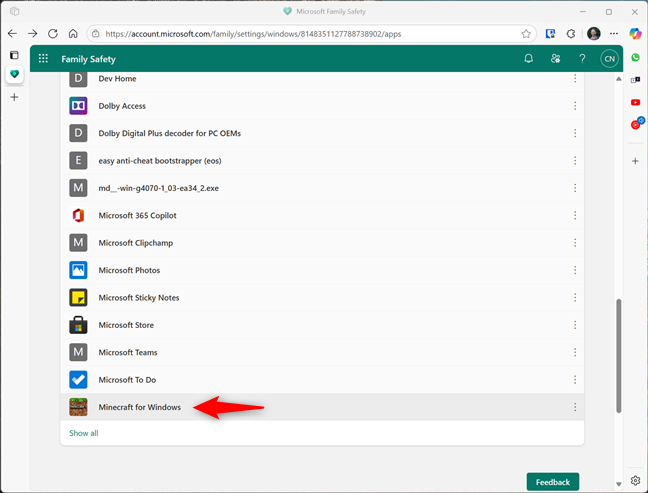This screenshot has width=648, height=493.
Task: Open more options for Dolby Access
Action: pos(575,106)
